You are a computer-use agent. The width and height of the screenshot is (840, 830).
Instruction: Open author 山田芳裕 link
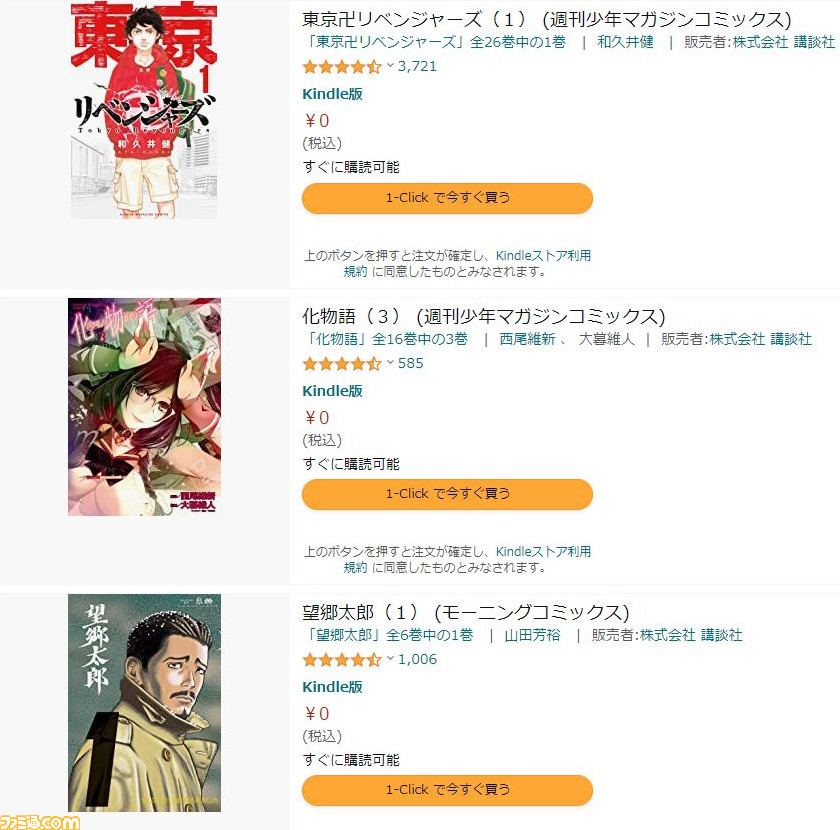tap(532, 635)
